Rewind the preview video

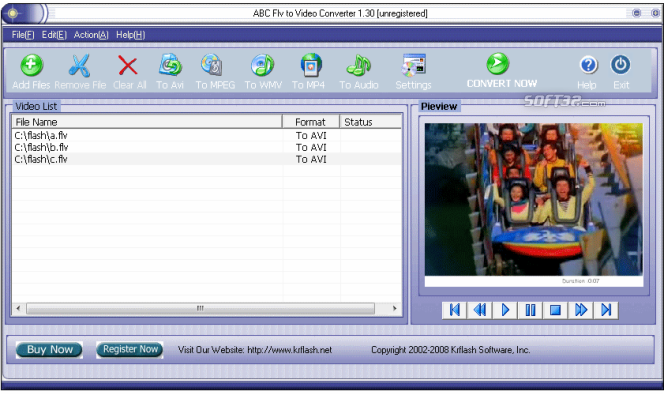pyautogui.click(x=480, y=310)
